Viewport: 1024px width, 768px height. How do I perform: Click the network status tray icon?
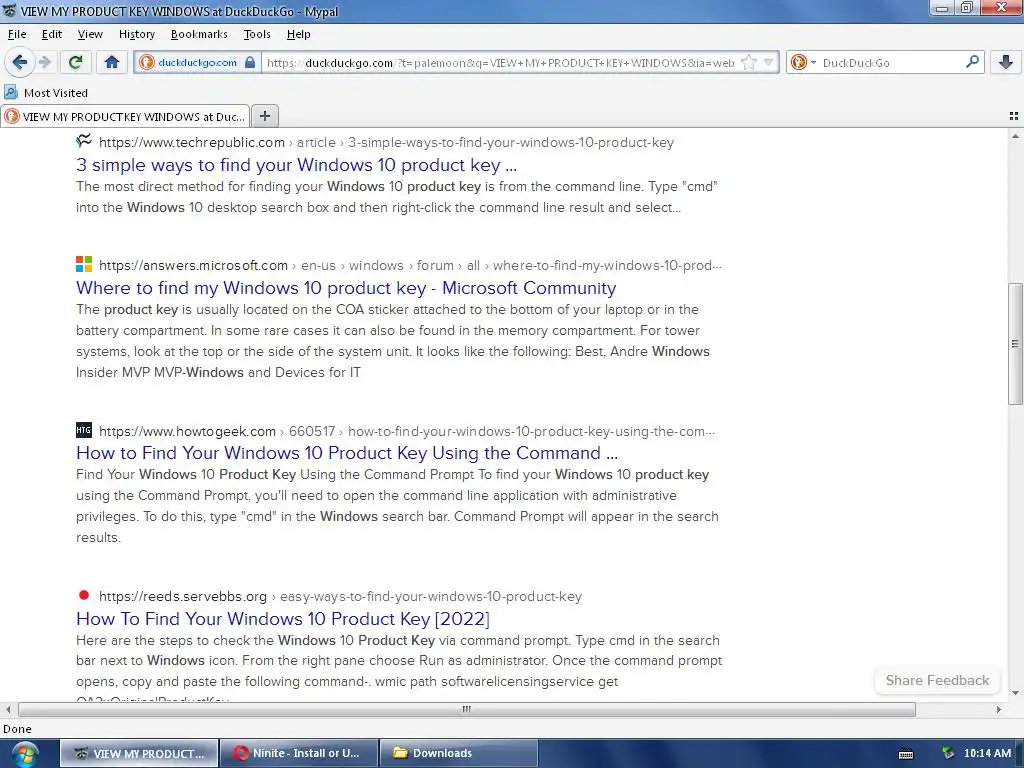pyautogui.click(x=948, y=753)
